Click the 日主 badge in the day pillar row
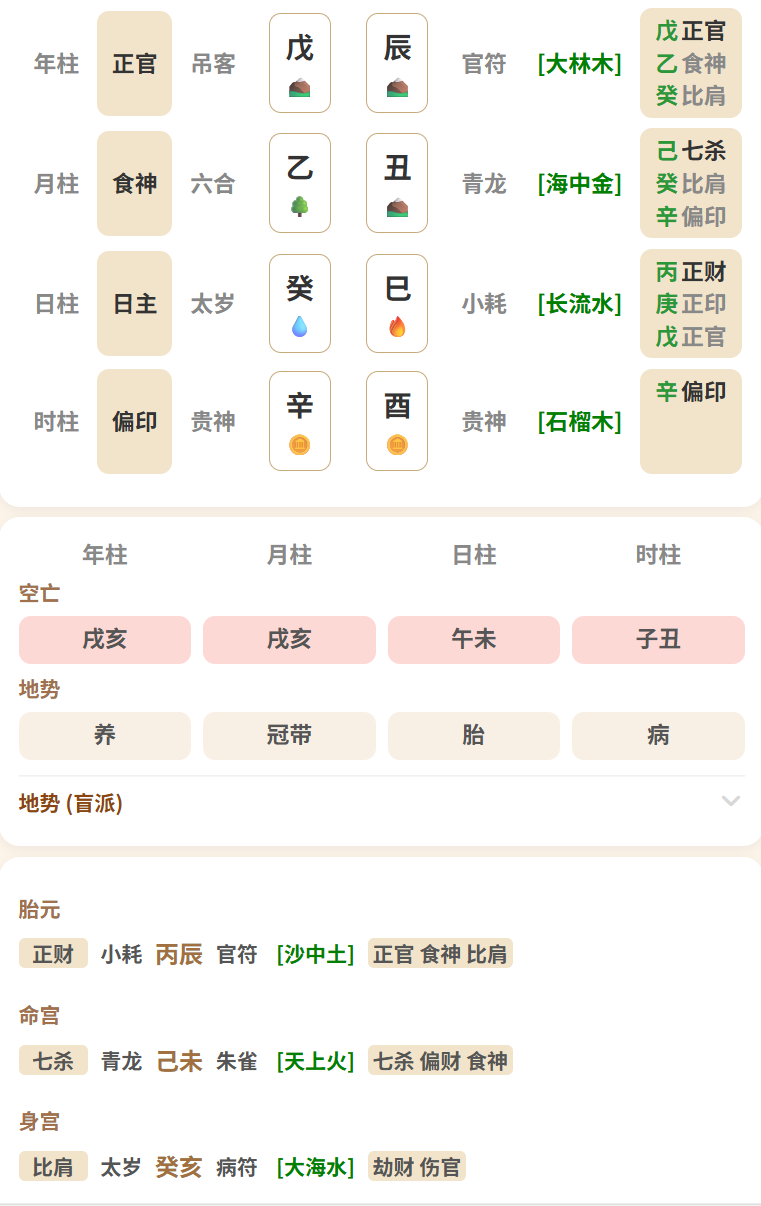The height and width of the screenshot is (1206, 761). (134, 304)
